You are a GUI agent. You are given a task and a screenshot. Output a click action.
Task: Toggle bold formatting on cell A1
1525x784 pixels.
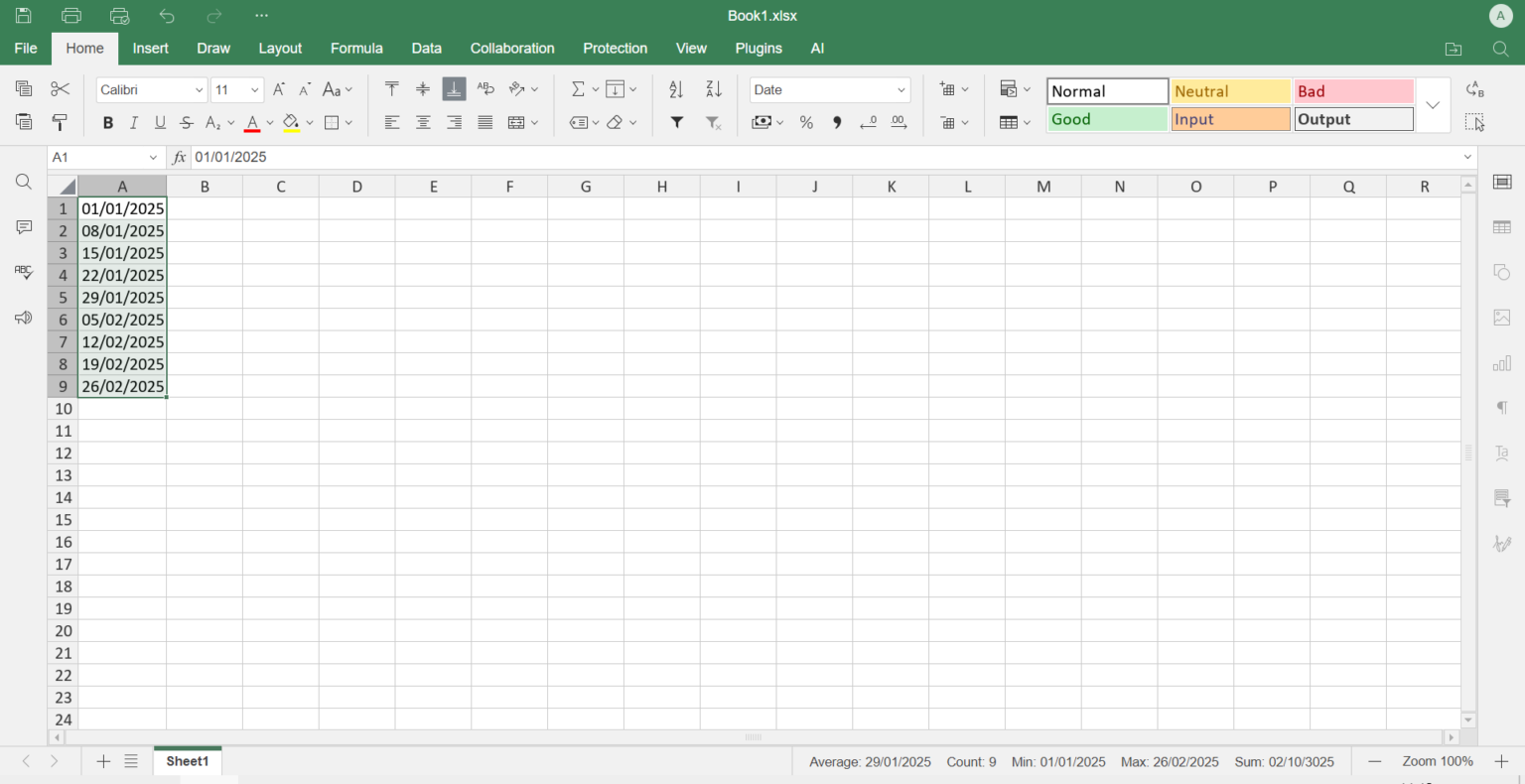point(107,122)
